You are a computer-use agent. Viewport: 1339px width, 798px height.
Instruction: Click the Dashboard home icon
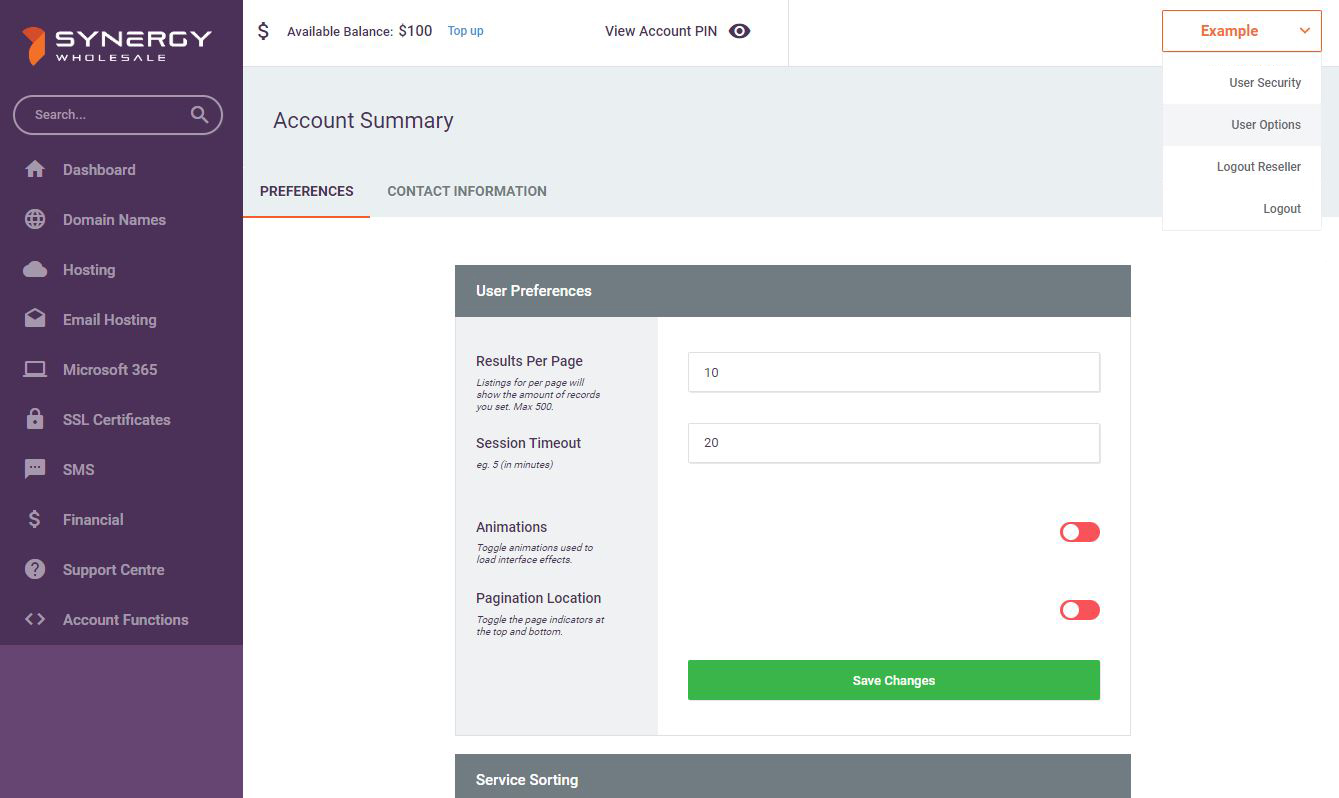(35, 170)
